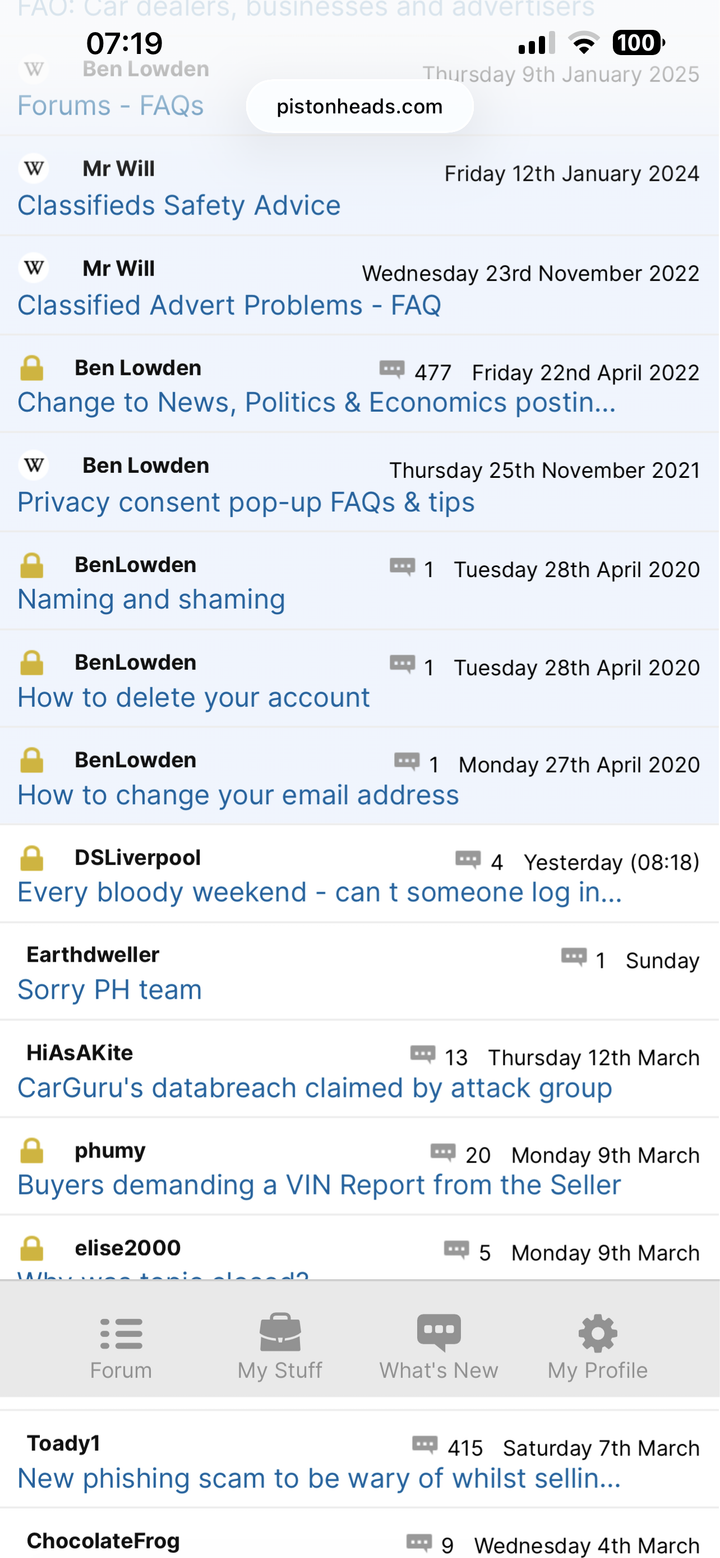Open New phishing scam thread
Viewport: 720px width, 1558px height.
coord(319,1478)
